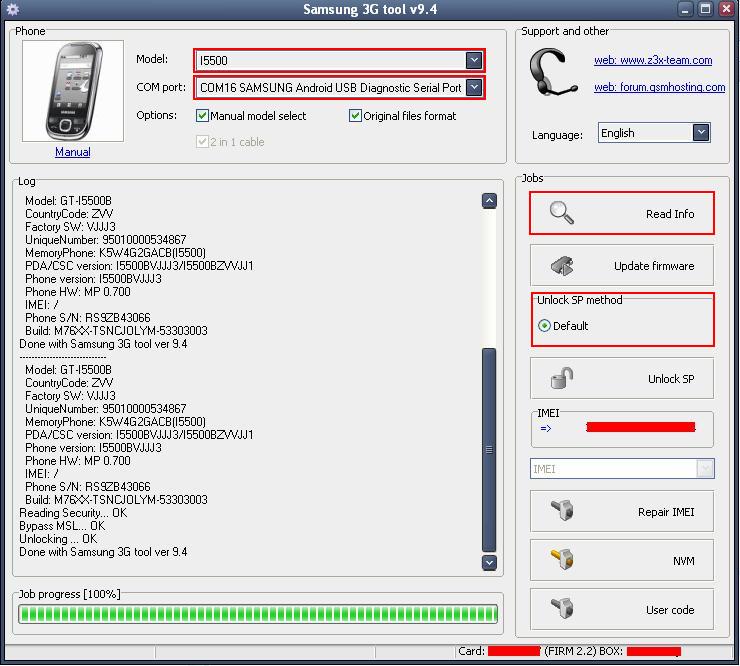Image resolution: width=740 pixels, height=666 pixels.
Task: Open the COM port dropdown list
Action: 473,87
